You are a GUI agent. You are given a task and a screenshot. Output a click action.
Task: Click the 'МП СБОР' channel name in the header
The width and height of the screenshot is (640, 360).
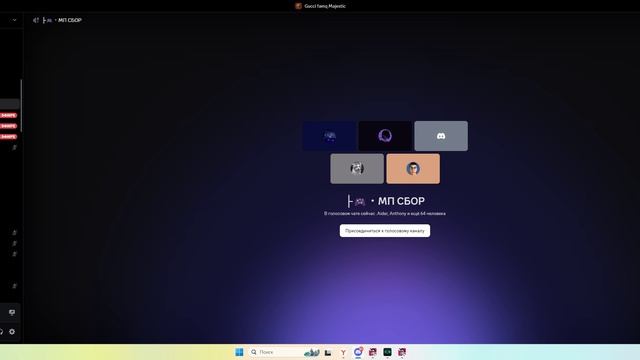[70, 20]
